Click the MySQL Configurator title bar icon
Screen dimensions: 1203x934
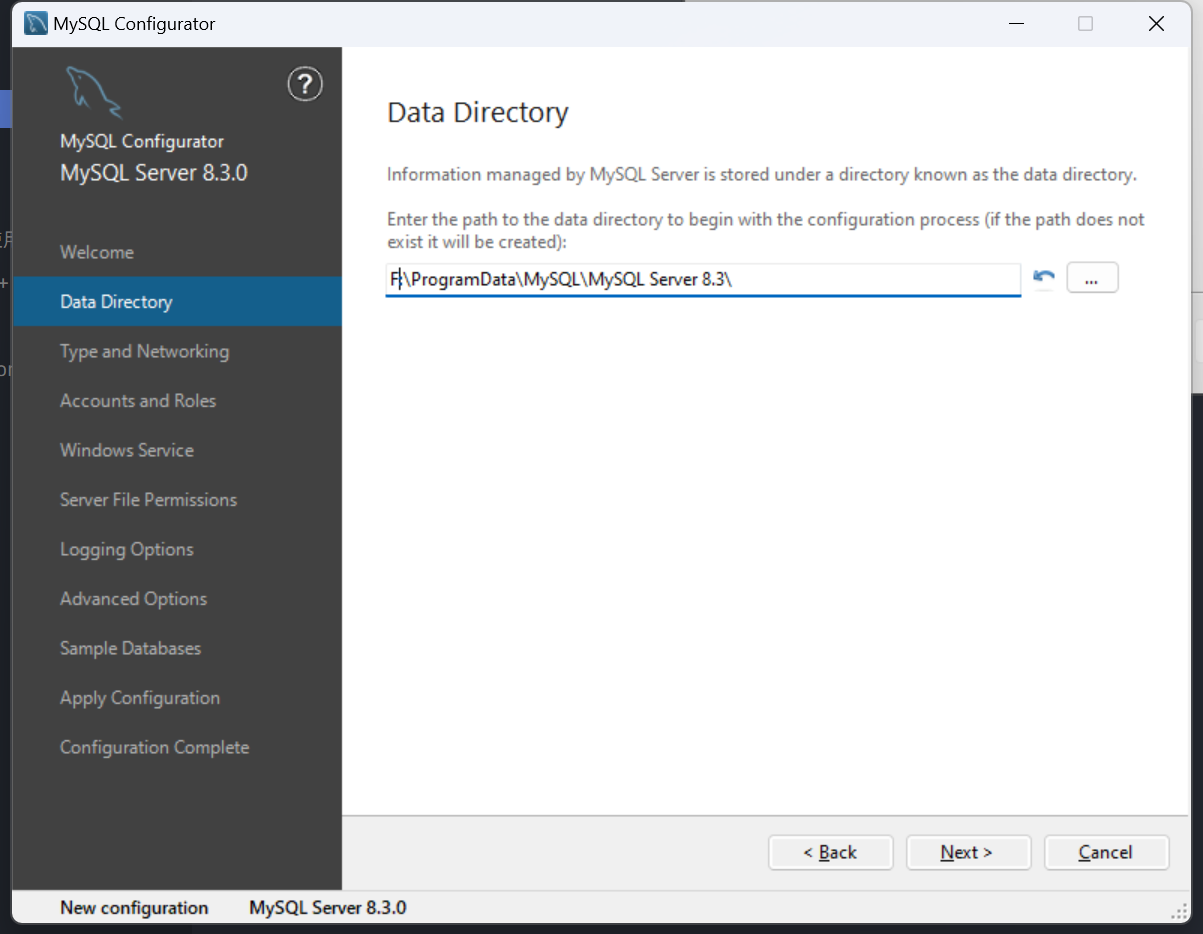point(36,23)
